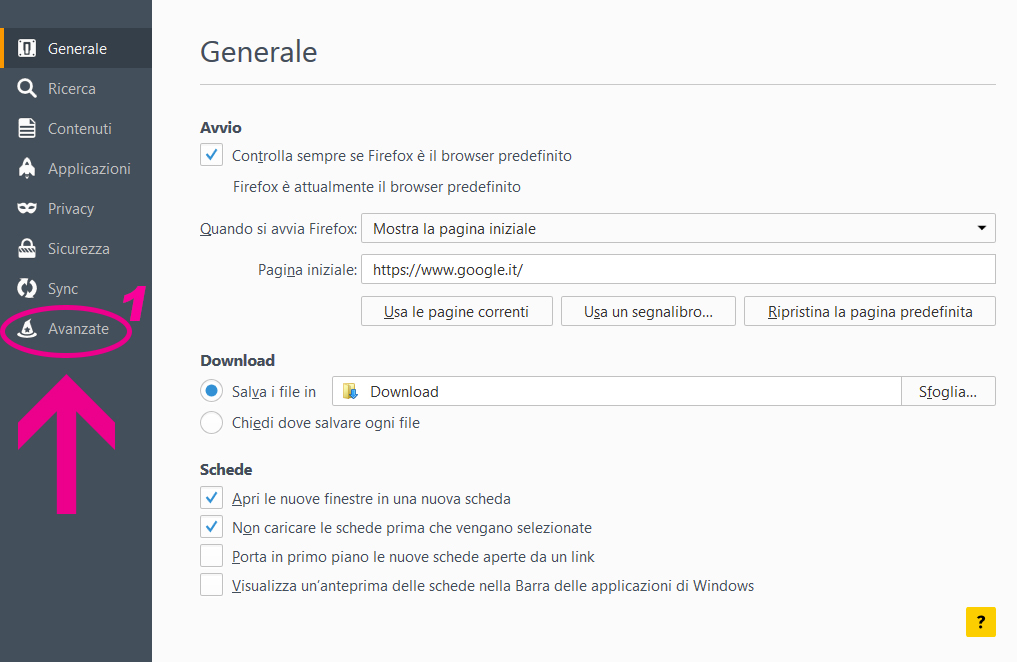Click the 'Download' section heading
The width and height of the screenshot is (1017, 662).
pyautogui.click(x=237, y=360)
